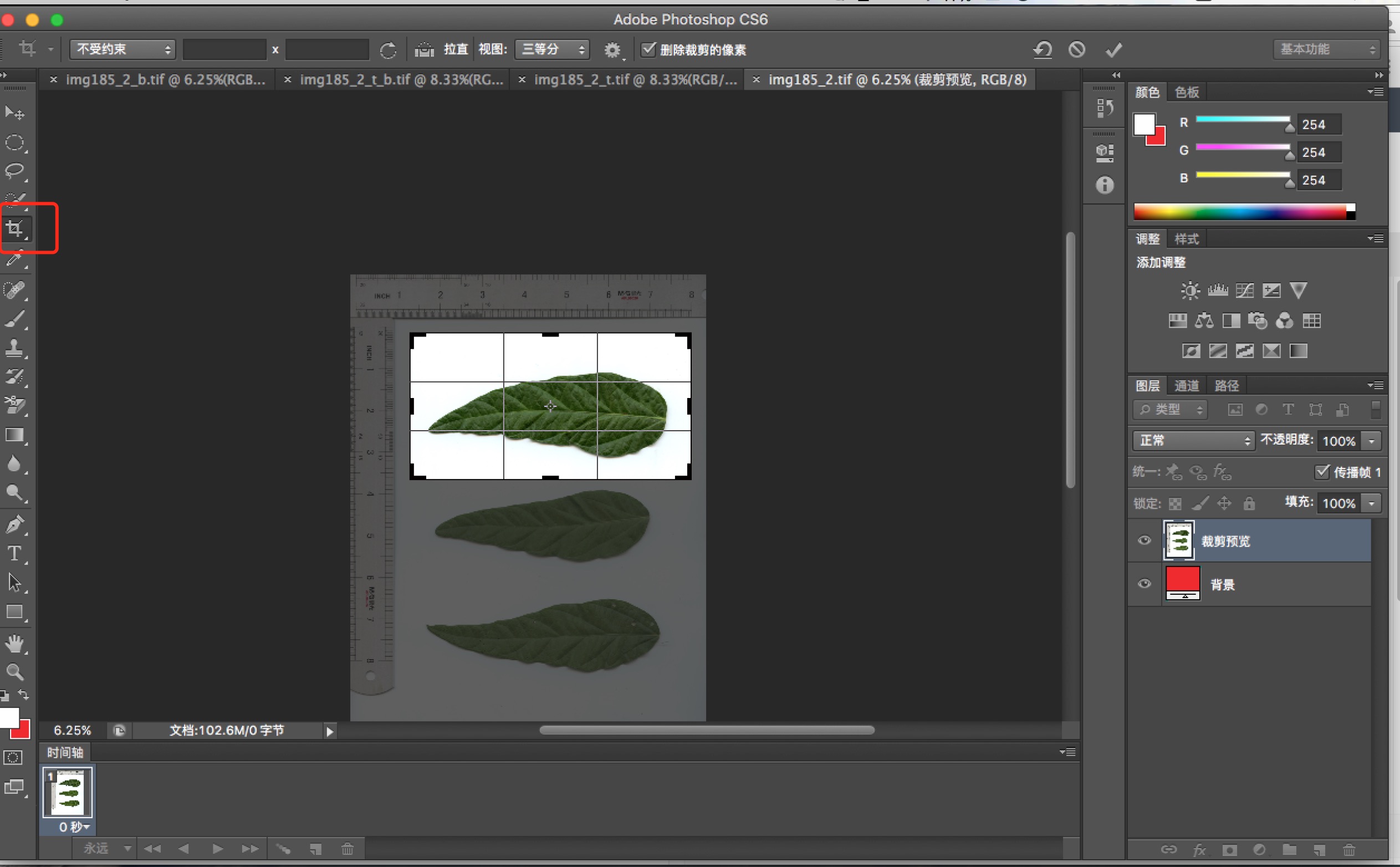Select the Hand tool
This screenshot has height=867, width=1400.
pyautogui.click(x=14, y=644)
